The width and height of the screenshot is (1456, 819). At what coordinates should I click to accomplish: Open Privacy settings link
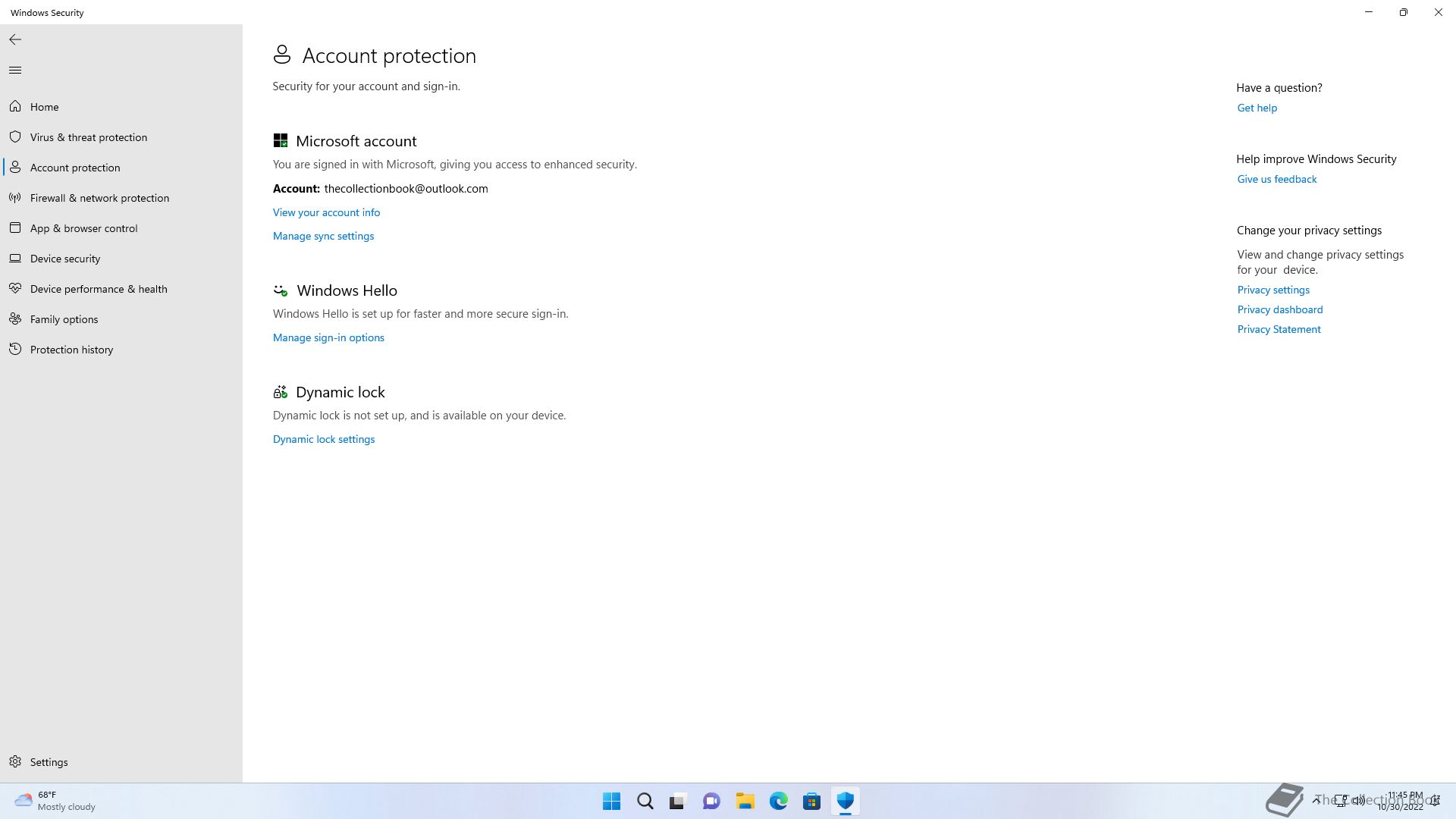[1273, 290]
